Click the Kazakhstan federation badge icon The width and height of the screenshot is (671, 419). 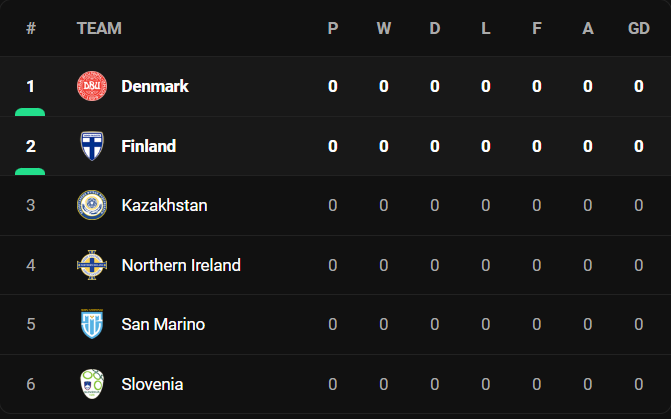point(92,205)
